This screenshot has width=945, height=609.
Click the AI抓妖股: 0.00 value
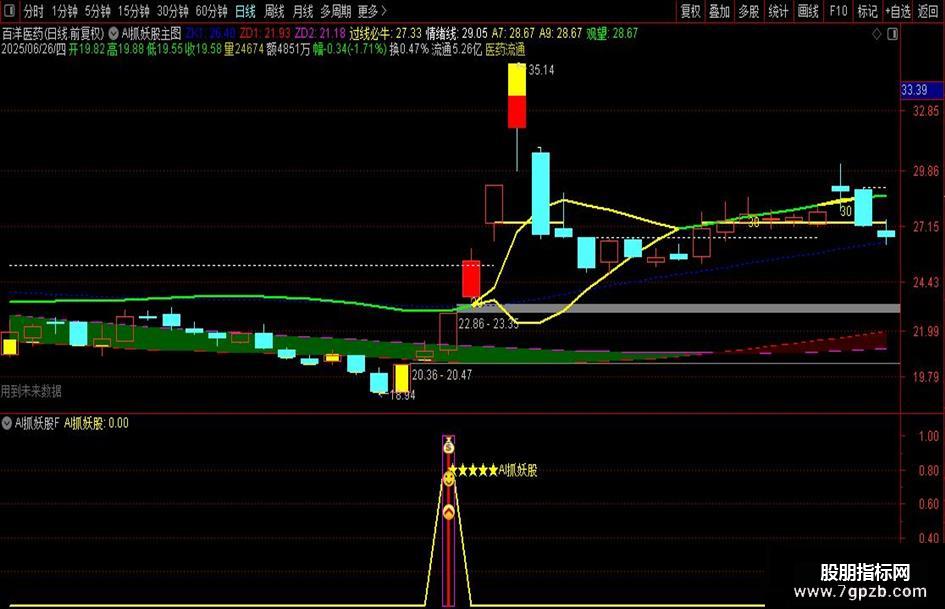tap(96, 423)
